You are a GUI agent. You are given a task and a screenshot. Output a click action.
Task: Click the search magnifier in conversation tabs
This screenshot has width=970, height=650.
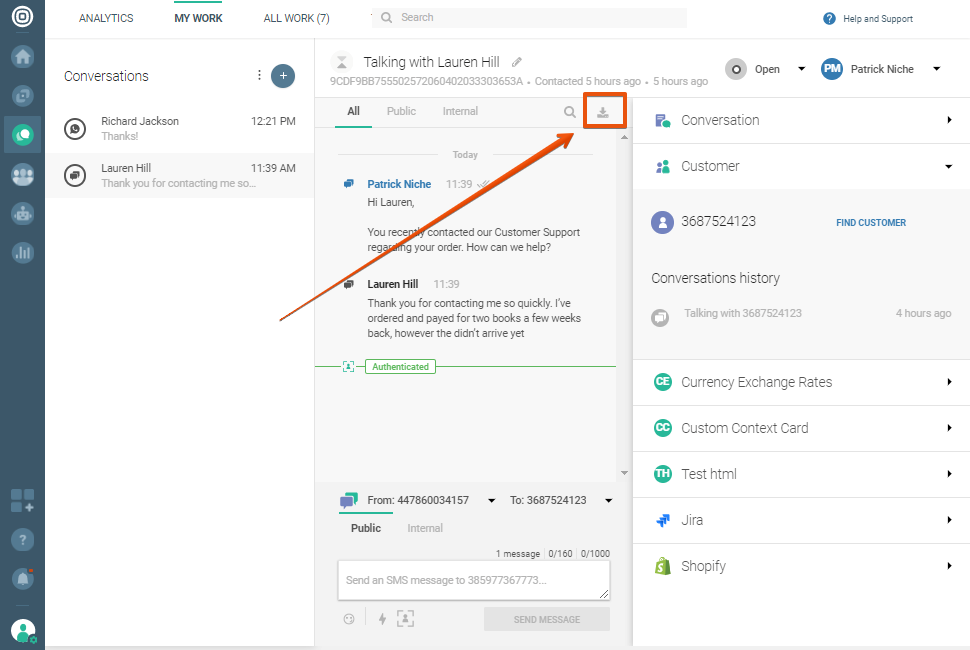tap(569, 112)
